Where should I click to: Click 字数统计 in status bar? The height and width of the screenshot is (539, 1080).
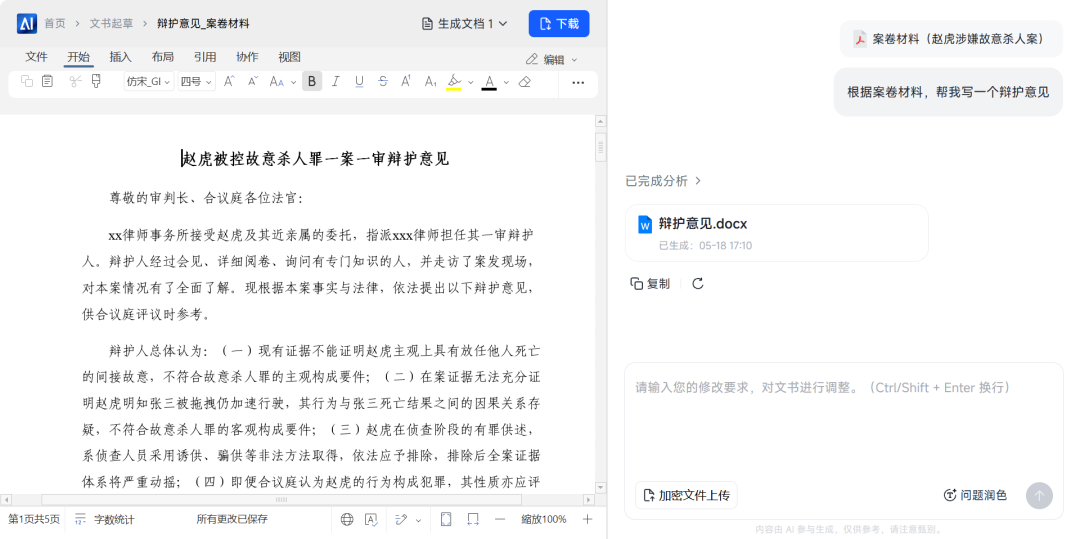105,519
